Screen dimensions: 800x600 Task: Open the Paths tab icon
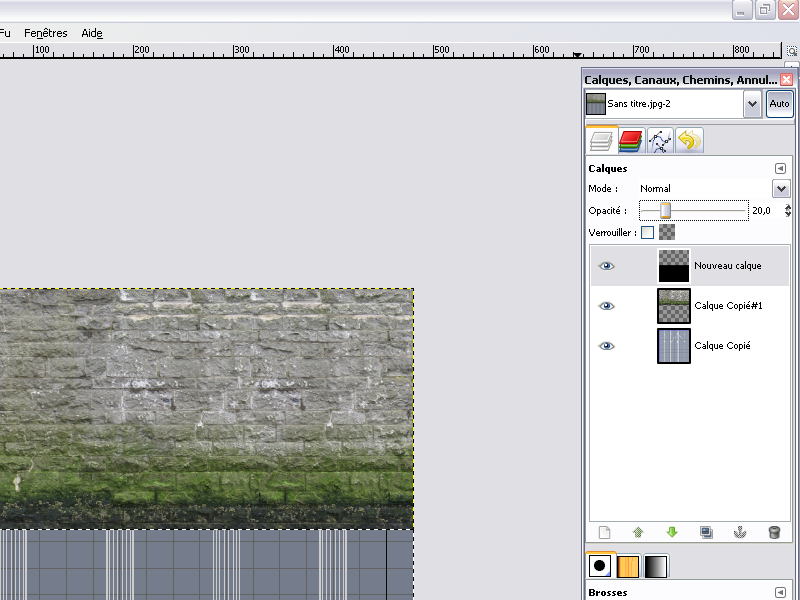(x=659, y=141)
